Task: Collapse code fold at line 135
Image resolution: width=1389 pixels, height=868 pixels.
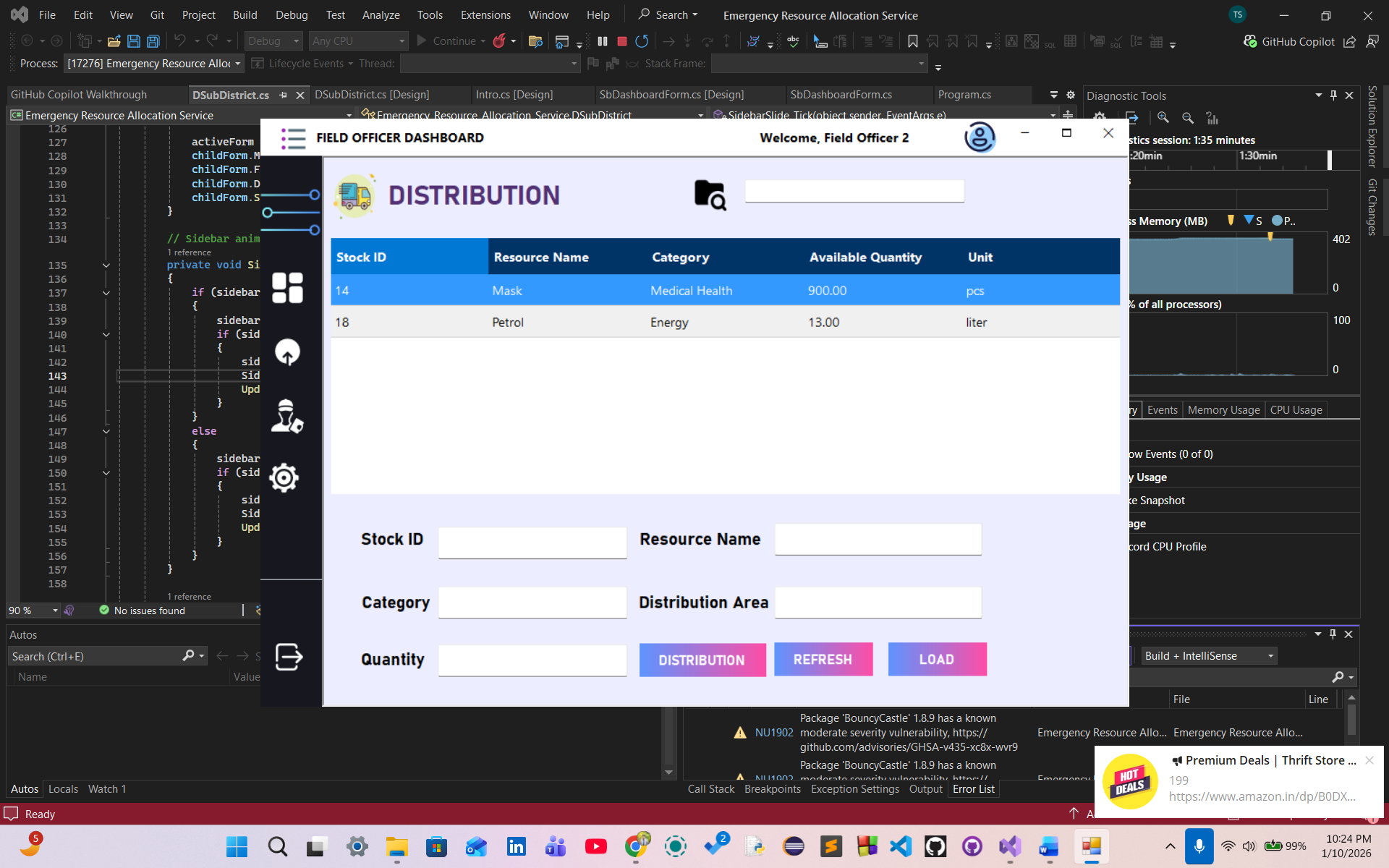Action: 106,265
